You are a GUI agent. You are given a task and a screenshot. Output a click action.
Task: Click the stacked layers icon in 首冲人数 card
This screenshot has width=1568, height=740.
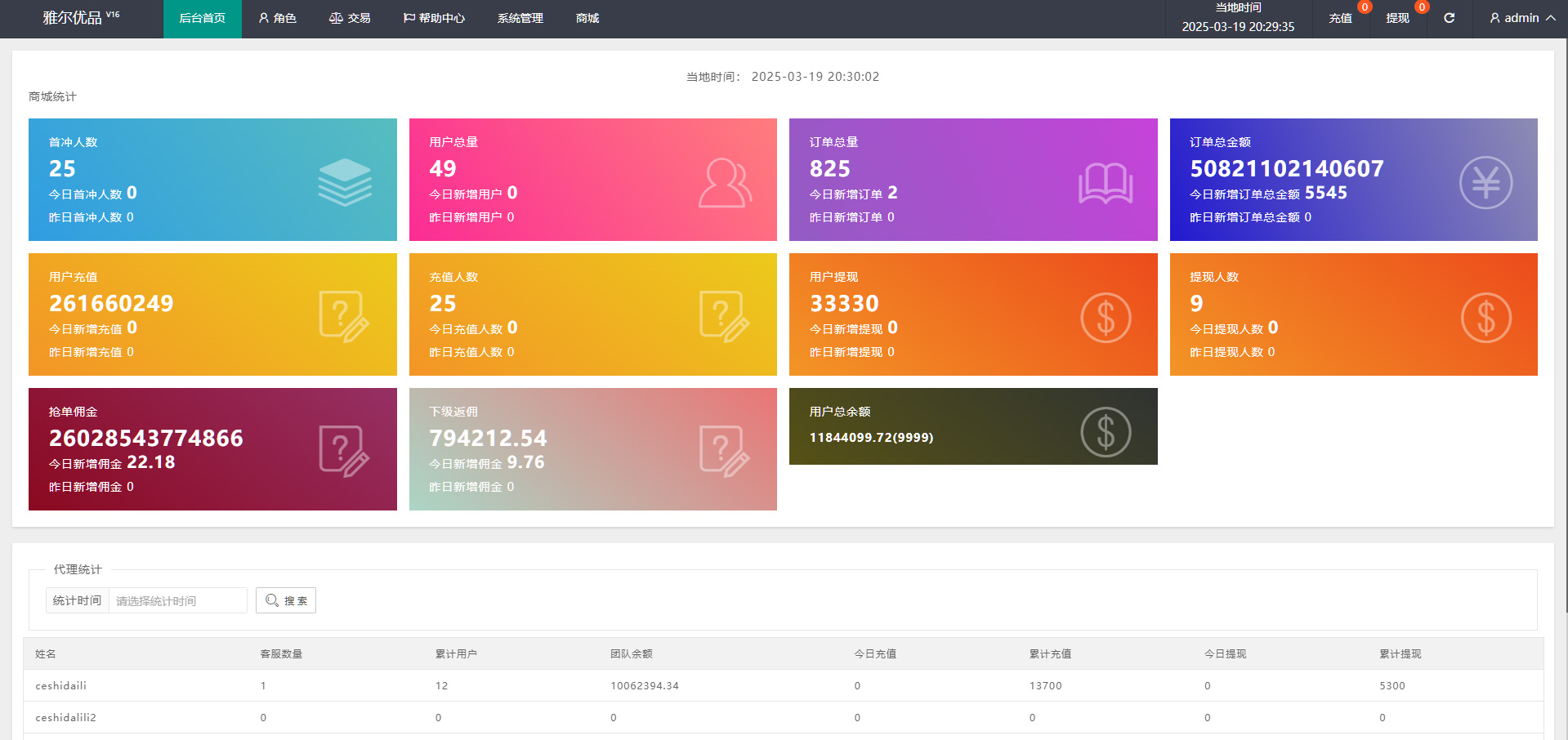coord(344,181)
